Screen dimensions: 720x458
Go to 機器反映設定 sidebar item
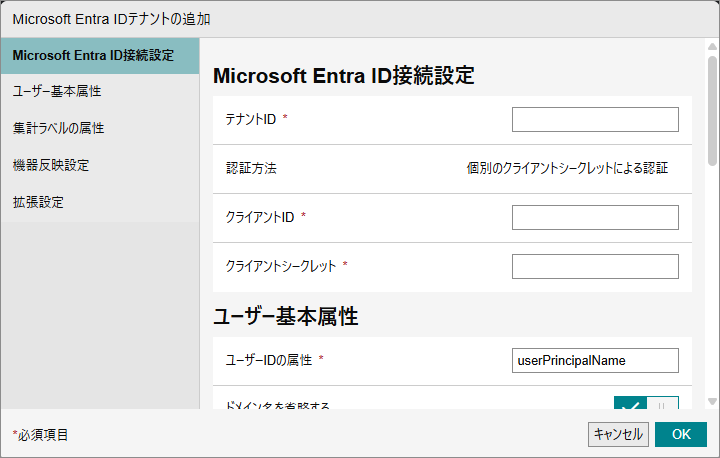pos(100,165)
